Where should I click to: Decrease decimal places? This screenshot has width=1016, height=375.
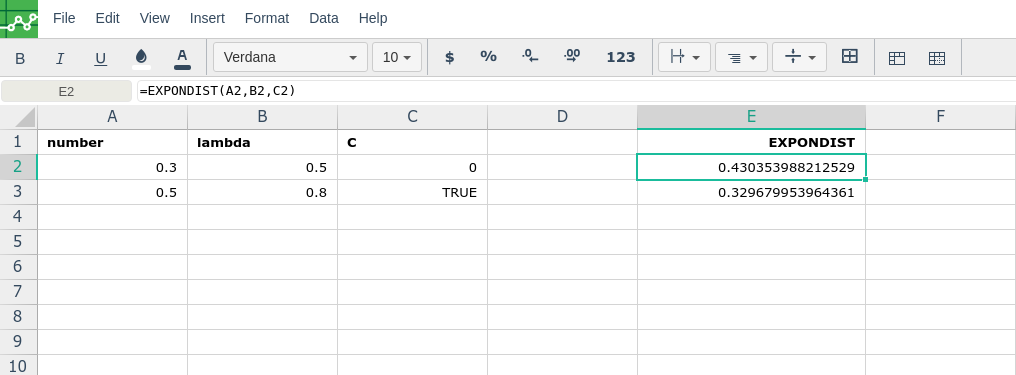(530, 56)
